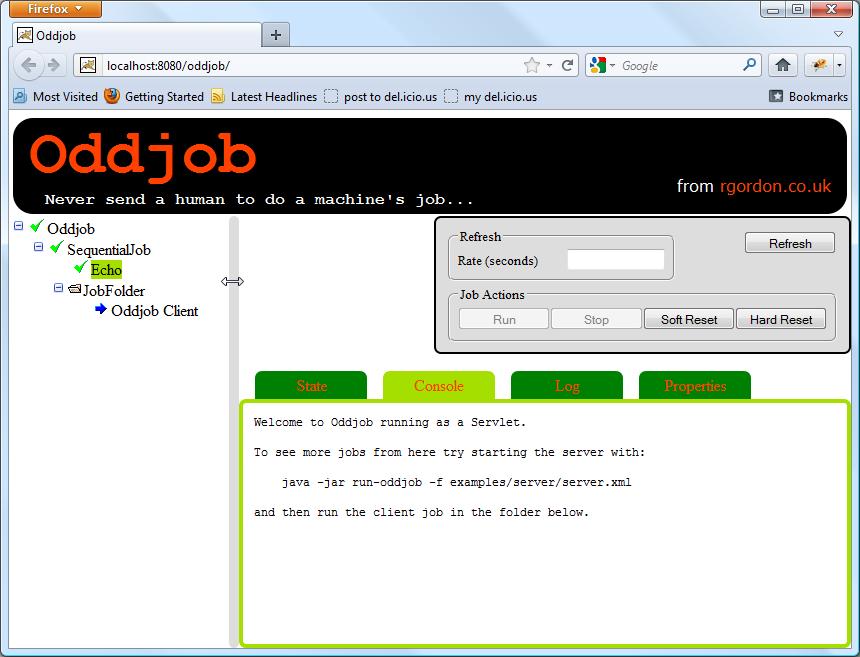
Task: Select the Oddjob root job
Action: click(71, 229)
